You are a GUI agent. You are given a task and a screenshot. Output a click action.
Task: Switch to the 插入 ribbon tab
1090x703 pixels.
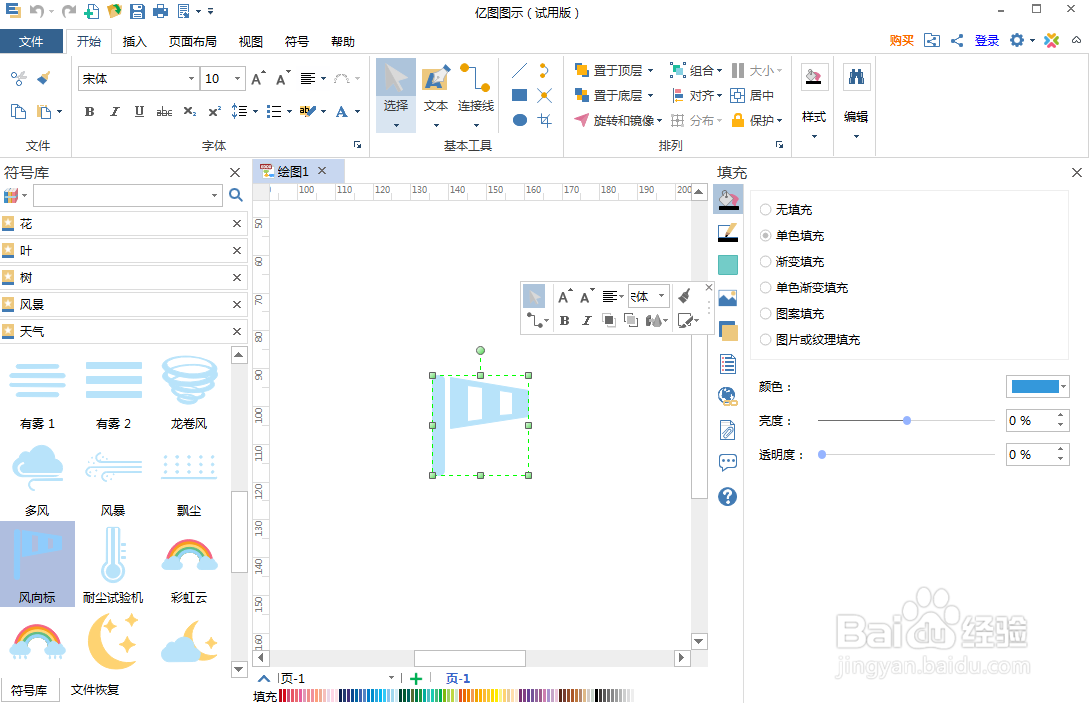tap(135, 41)
